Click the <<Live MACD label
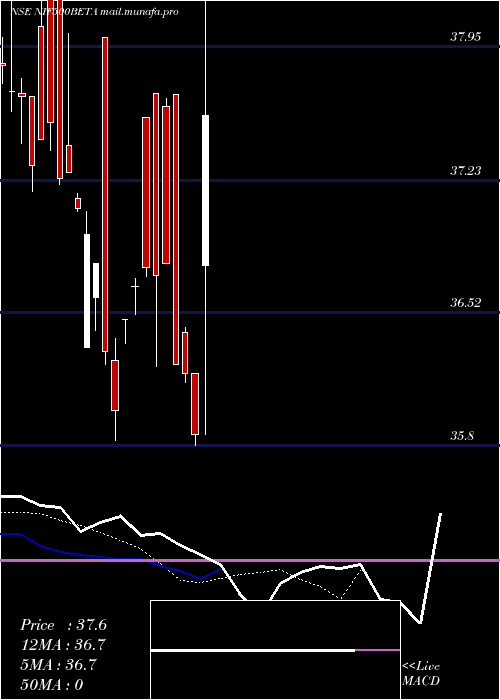The width and height of the screenshot is (500, 700). [421, 673]
